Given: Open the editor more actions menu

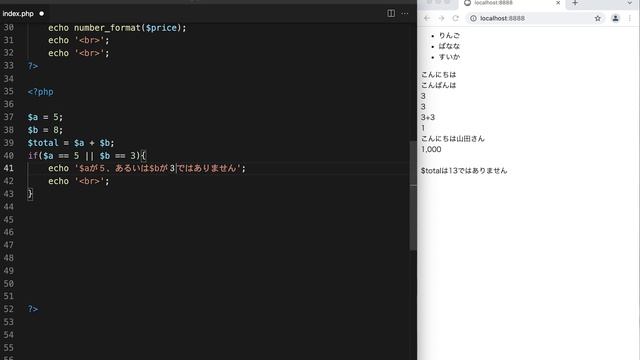Looking at the screenshot, I should click(404, 13).
